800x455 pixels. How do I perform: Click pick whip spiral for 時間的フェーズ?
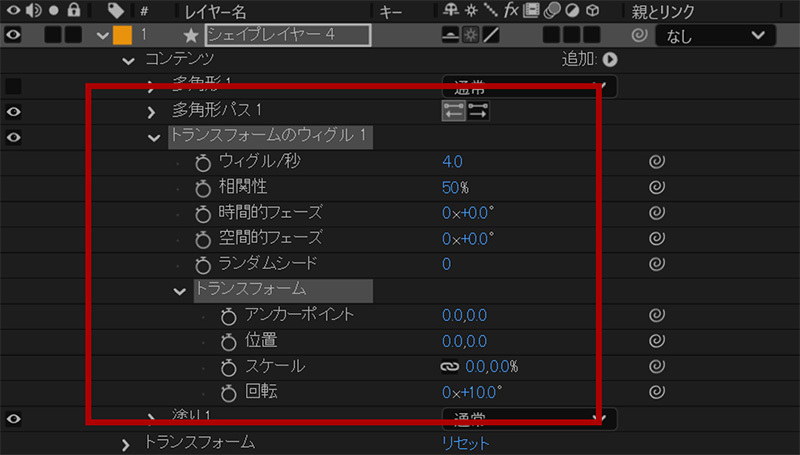click(x=657, y=213)
